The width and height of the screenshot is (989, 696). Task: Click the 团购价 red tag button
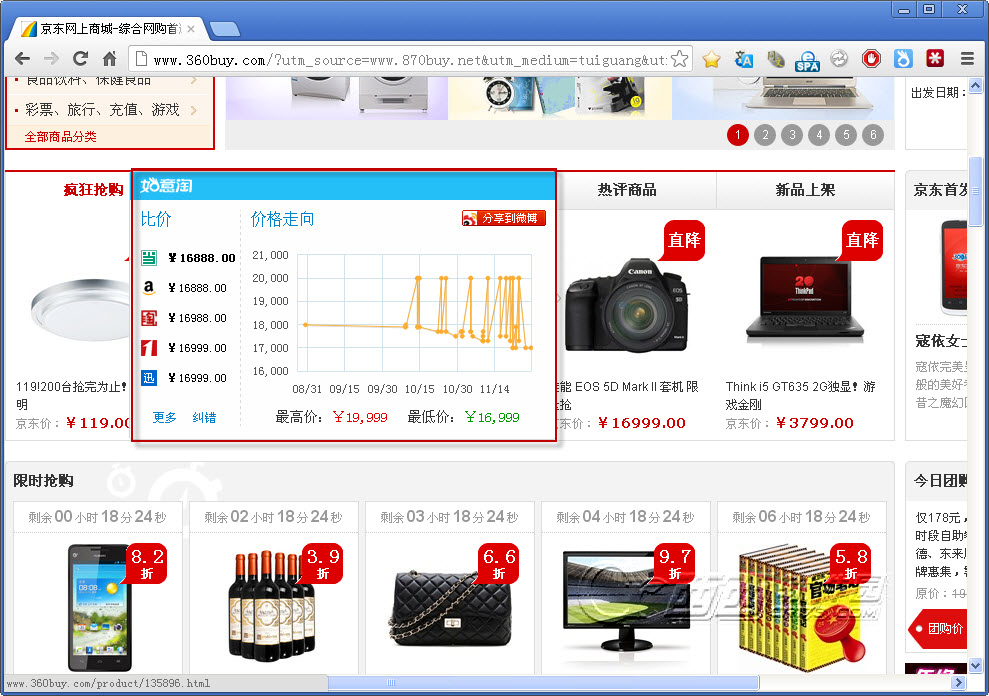tap(938, 628)
